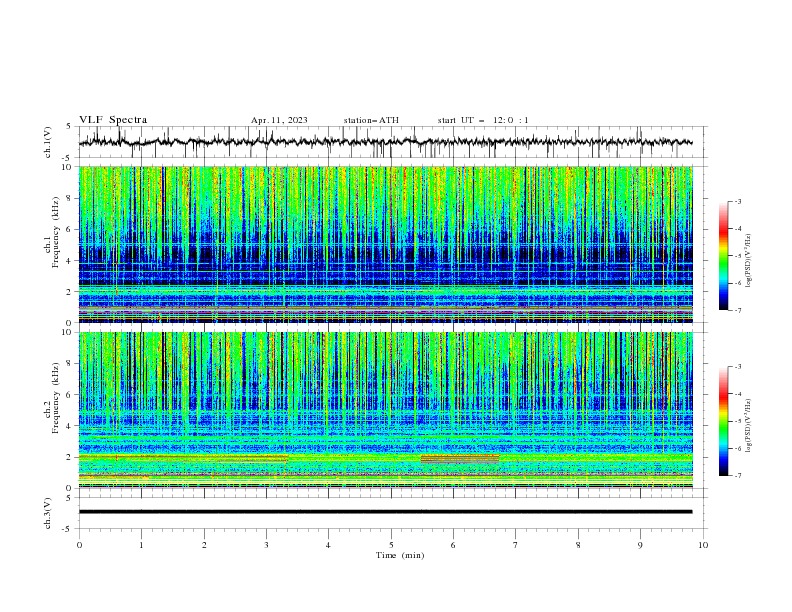Click the ch.2 colorbar 'log(PSD)(V²/Hz)' label
Screen dimensions: 792x612
(x=749, y=426)
